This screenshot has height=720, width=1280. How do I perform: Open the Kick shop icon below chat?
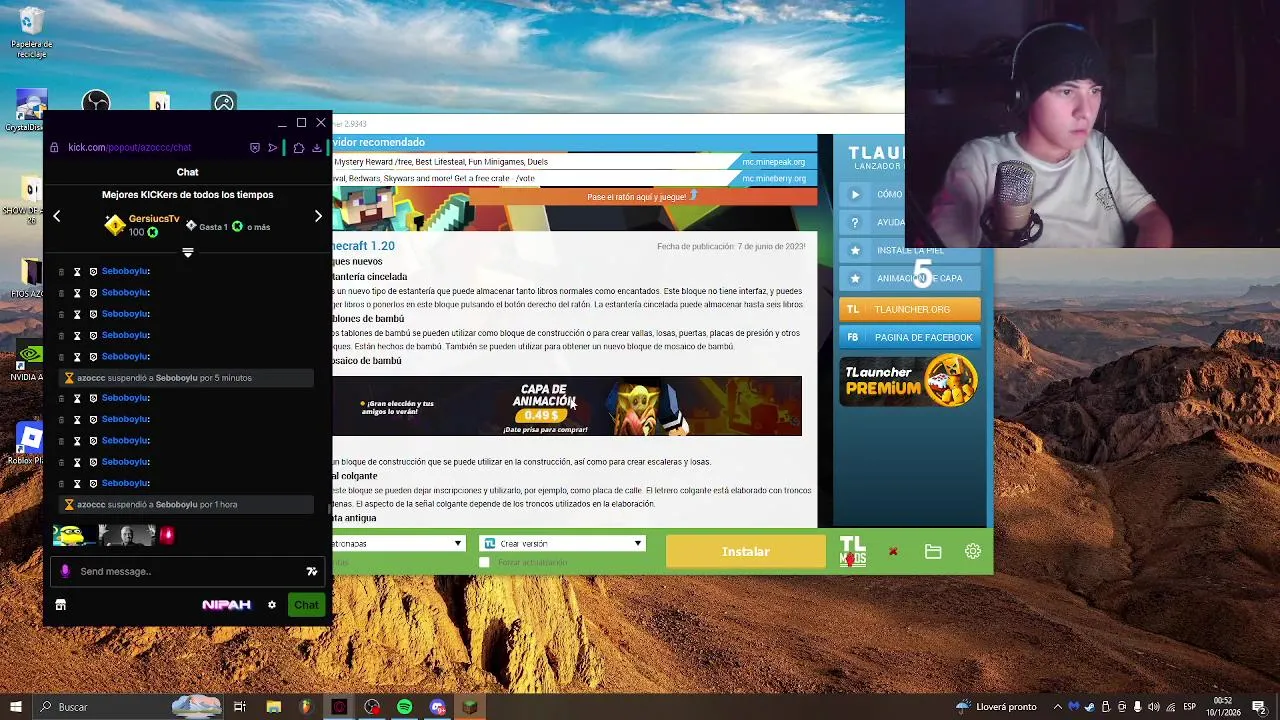click(x=60, y=605)
